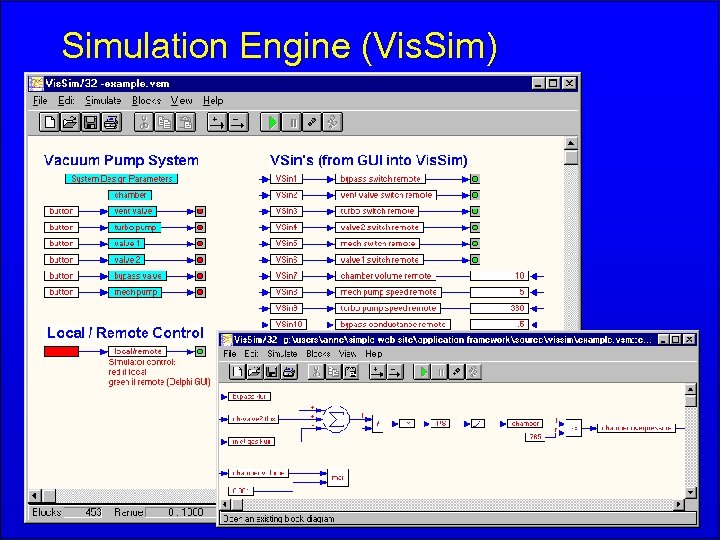Screen dimensions: 720x540
Task: Click first connector arrow icon in main toolbar
Action: [x=217, y=123]
